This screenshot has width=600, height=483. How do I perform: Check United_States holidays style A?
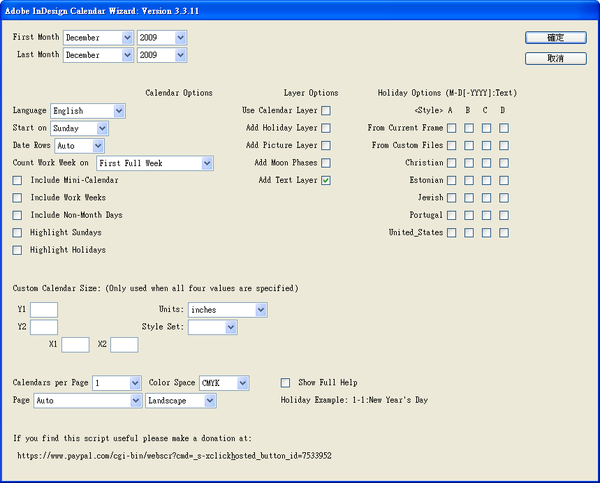pos(452,233)
